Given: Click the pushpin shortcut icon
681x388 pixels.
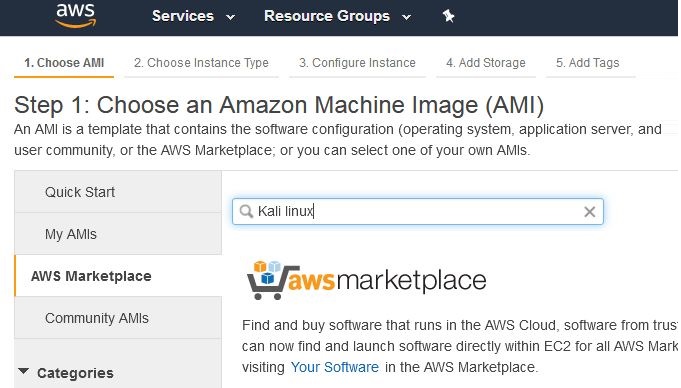Looking at the screenshot, I should click(448, 16).
